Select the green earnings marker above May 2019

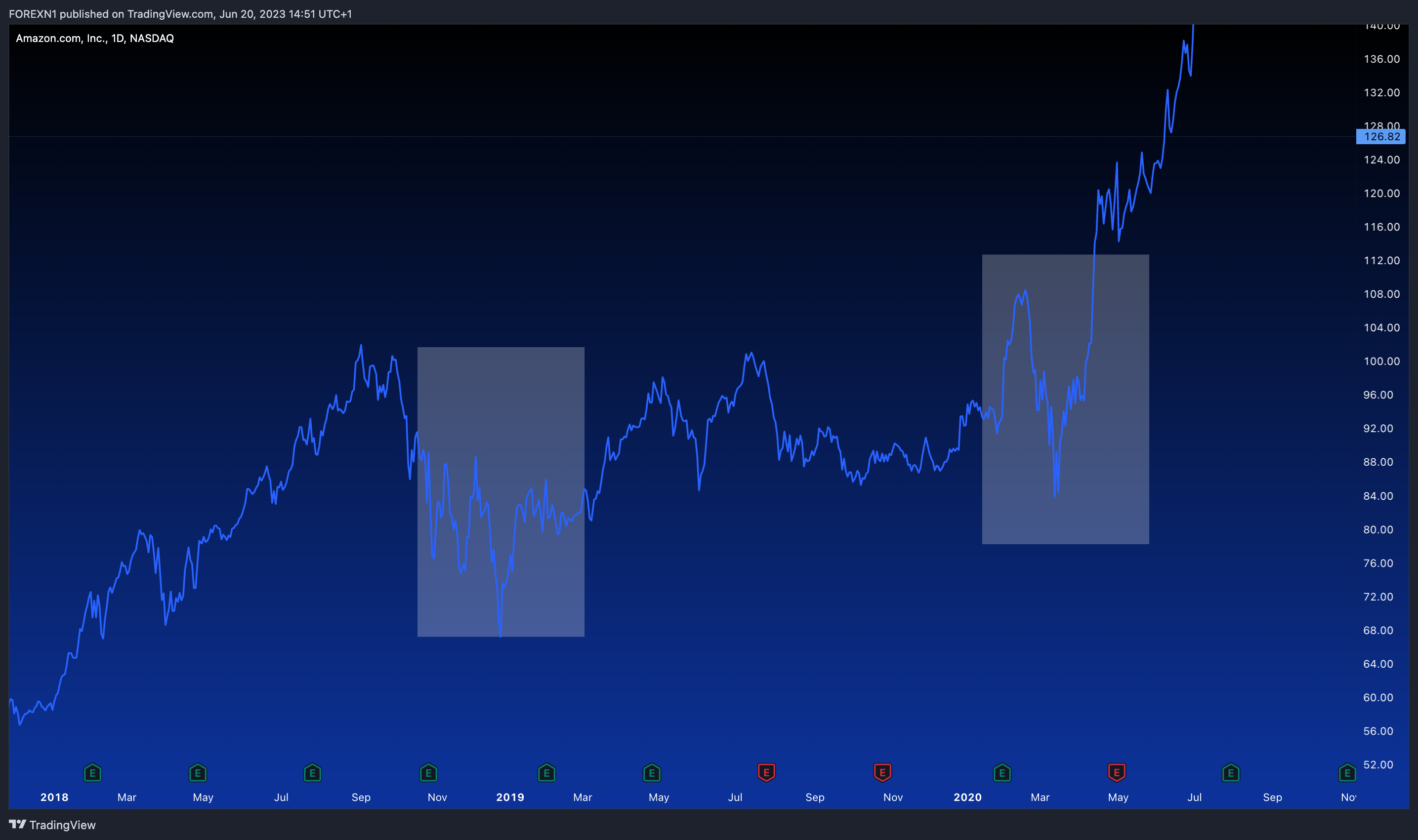click(x=652, y=773)
